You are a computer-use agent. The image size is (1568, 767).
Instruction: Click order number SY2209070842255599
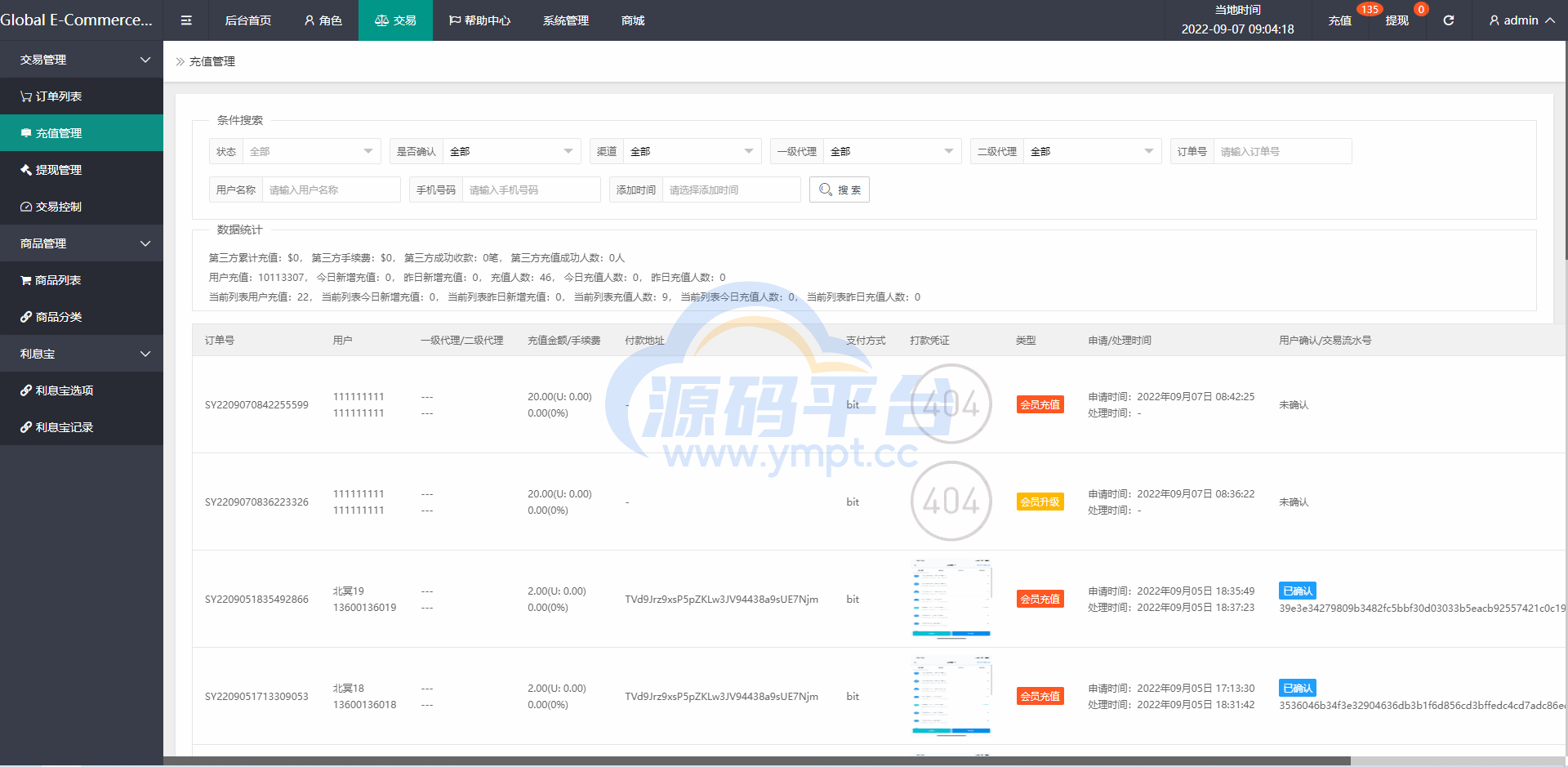tap(256, 404)
